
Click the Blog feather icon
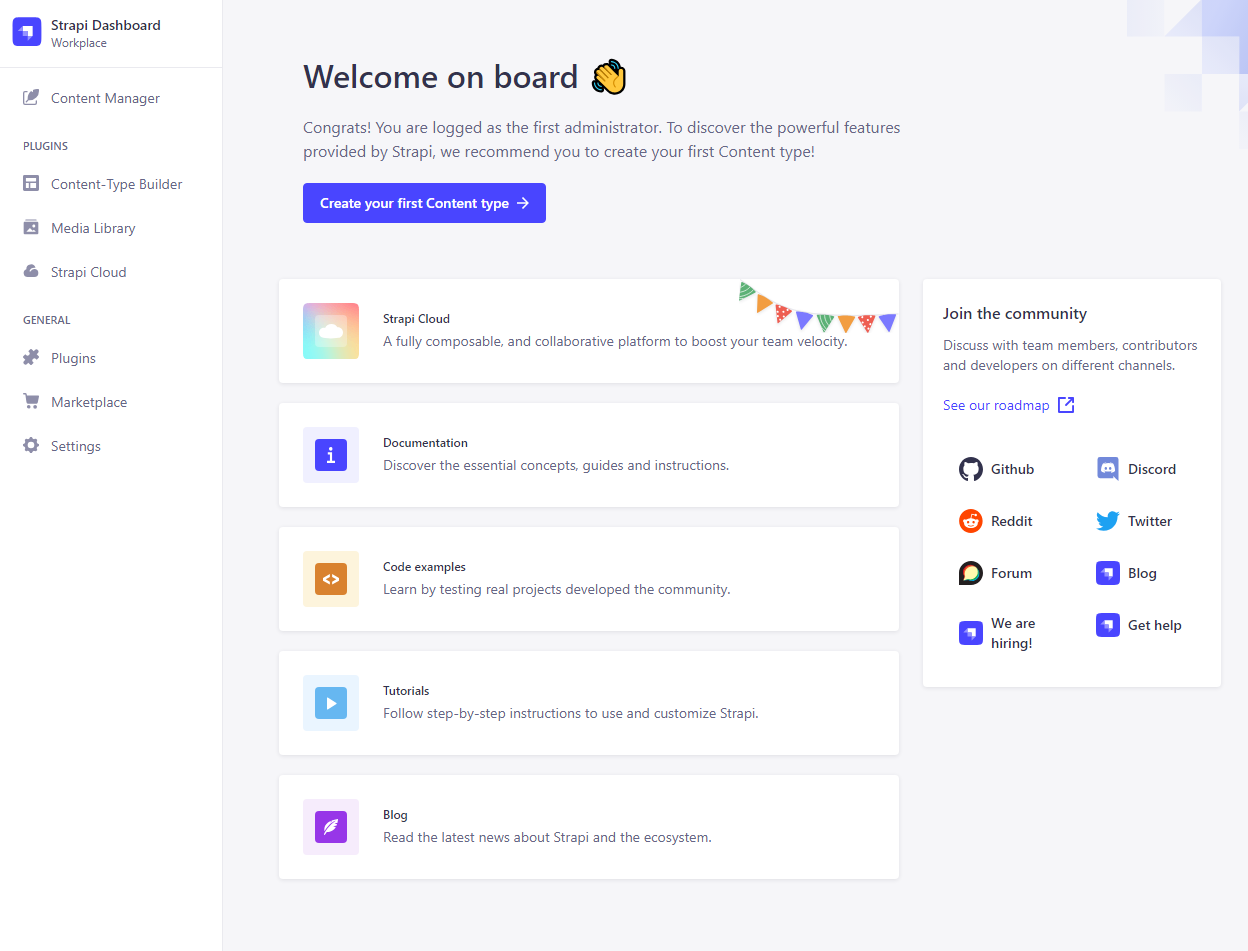(331, 827)
